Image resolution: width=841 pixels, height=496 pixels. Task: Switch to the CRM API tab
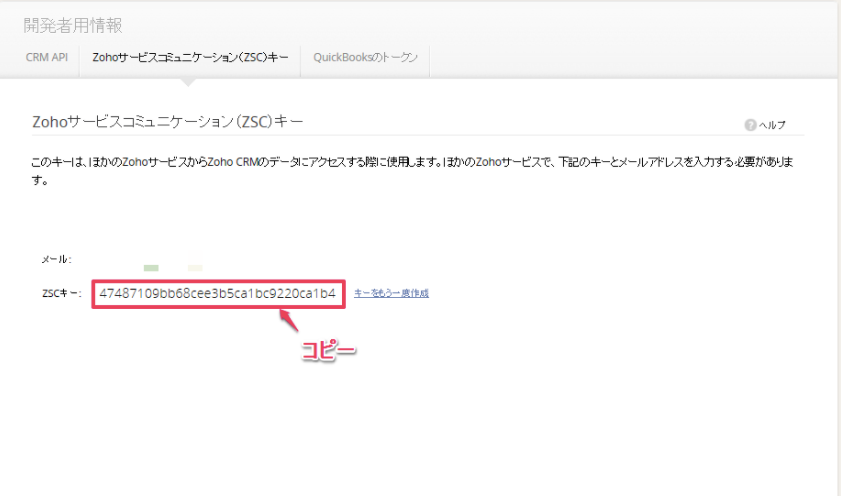click(x=47, y=57)
